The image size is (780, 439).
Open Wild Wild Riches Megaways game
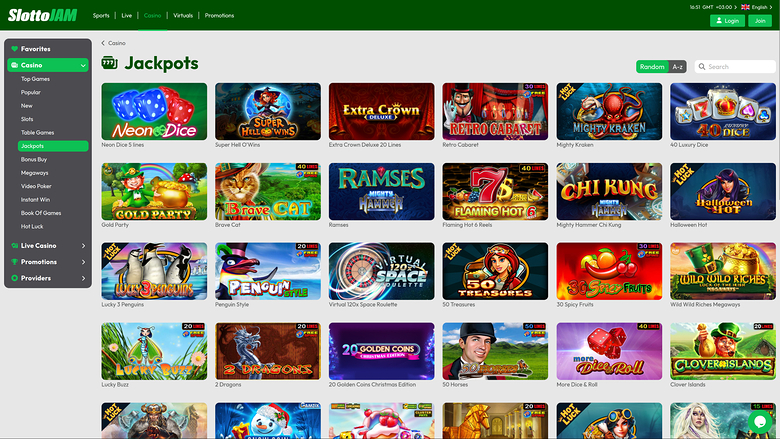pyautogui.click(x=723, y=271)
